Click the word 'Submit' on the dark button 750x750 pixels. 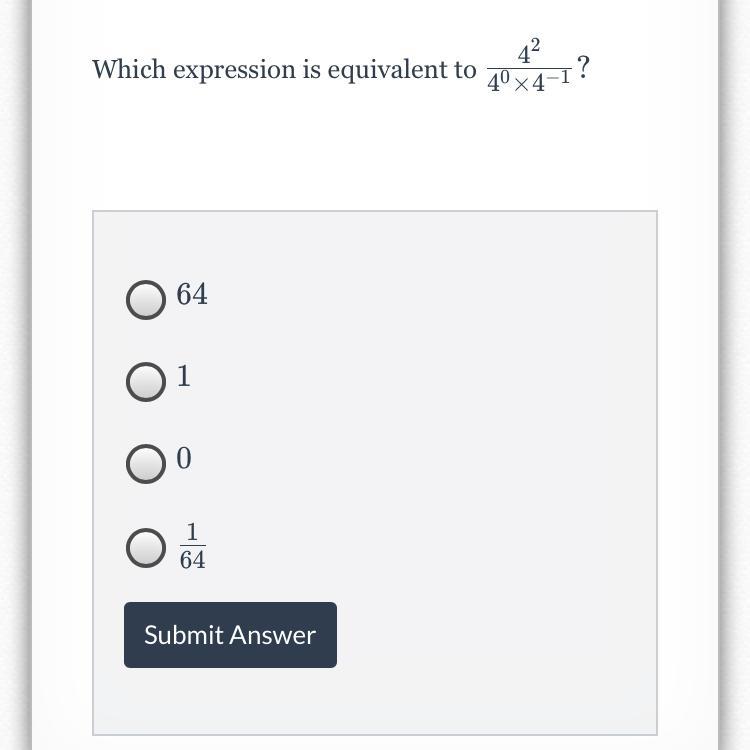point(184,635)
